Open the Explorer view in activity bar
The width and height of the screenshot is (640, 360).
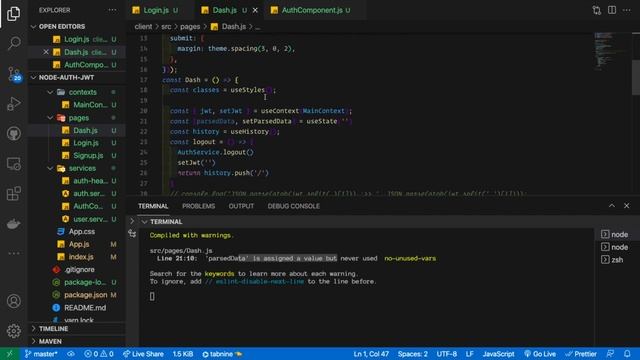point(13,14)
